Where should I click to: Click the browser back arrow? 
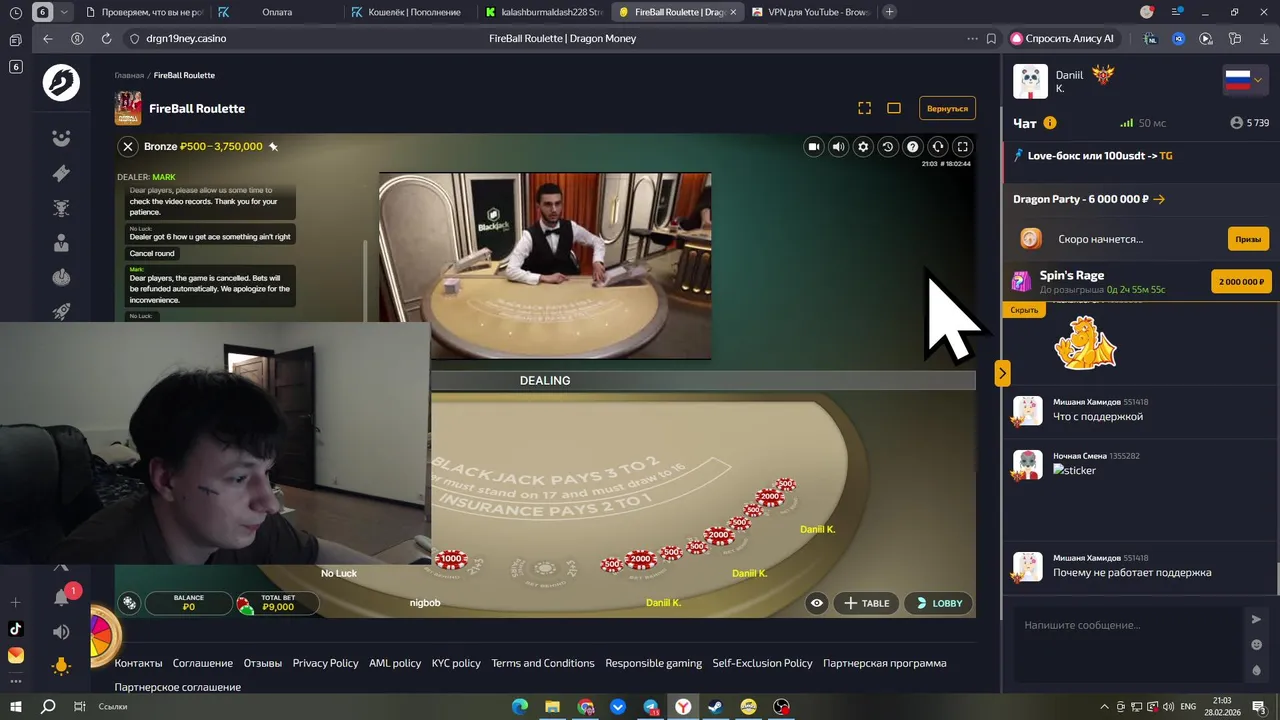tap(48, 39)
